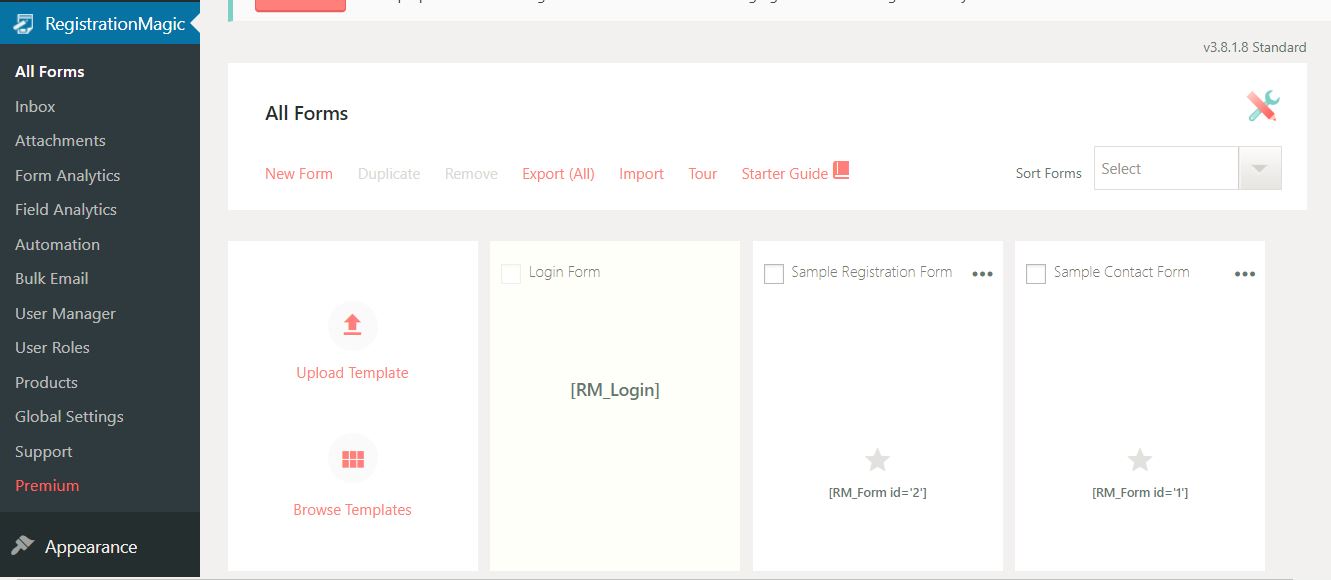Click the star icon on Sample Registration Form
This screenshot has height=580, width=1331.
point(877,460)
